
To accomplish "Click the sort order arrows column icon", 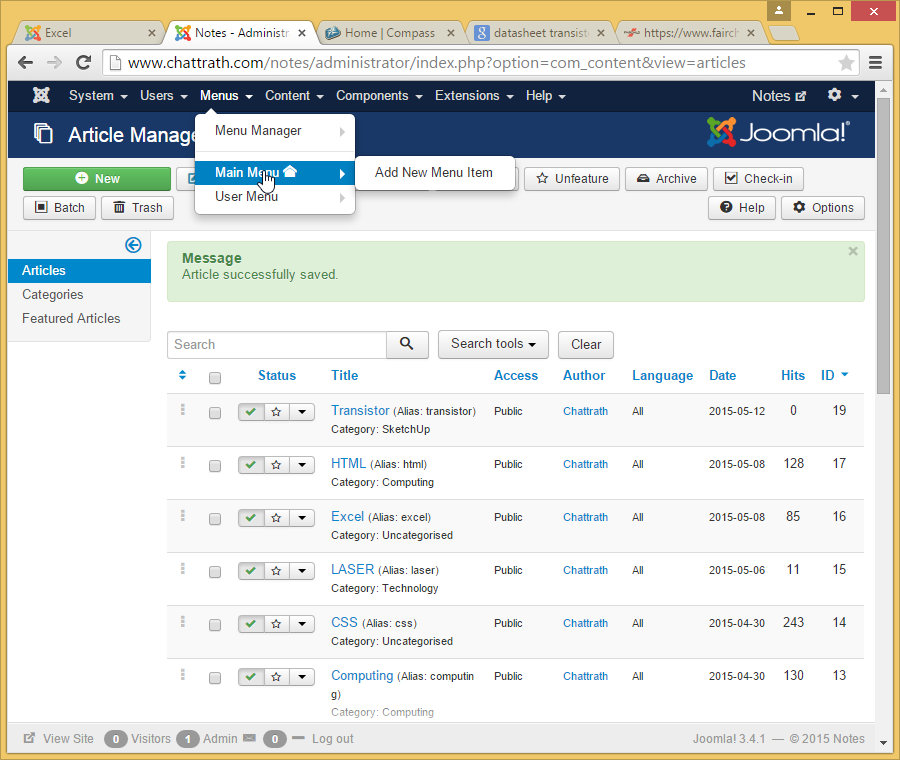I will pyautogui.click(x=182, y=376).
